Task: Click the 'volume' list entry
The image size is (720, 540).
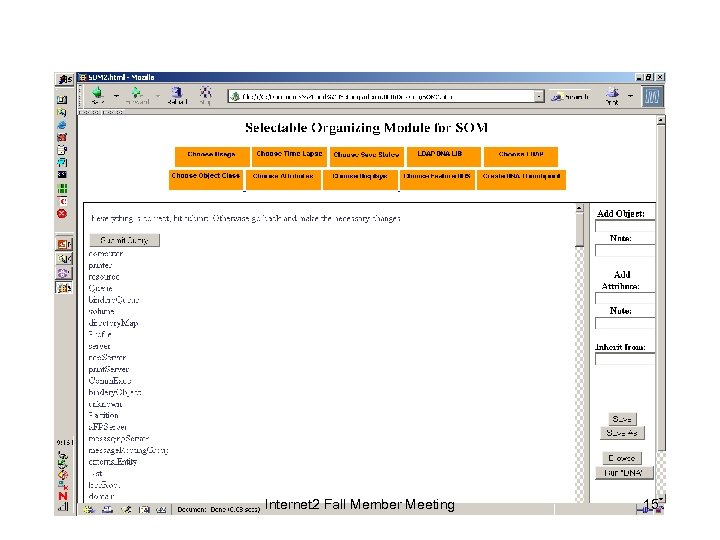Action: click(101, 311)
